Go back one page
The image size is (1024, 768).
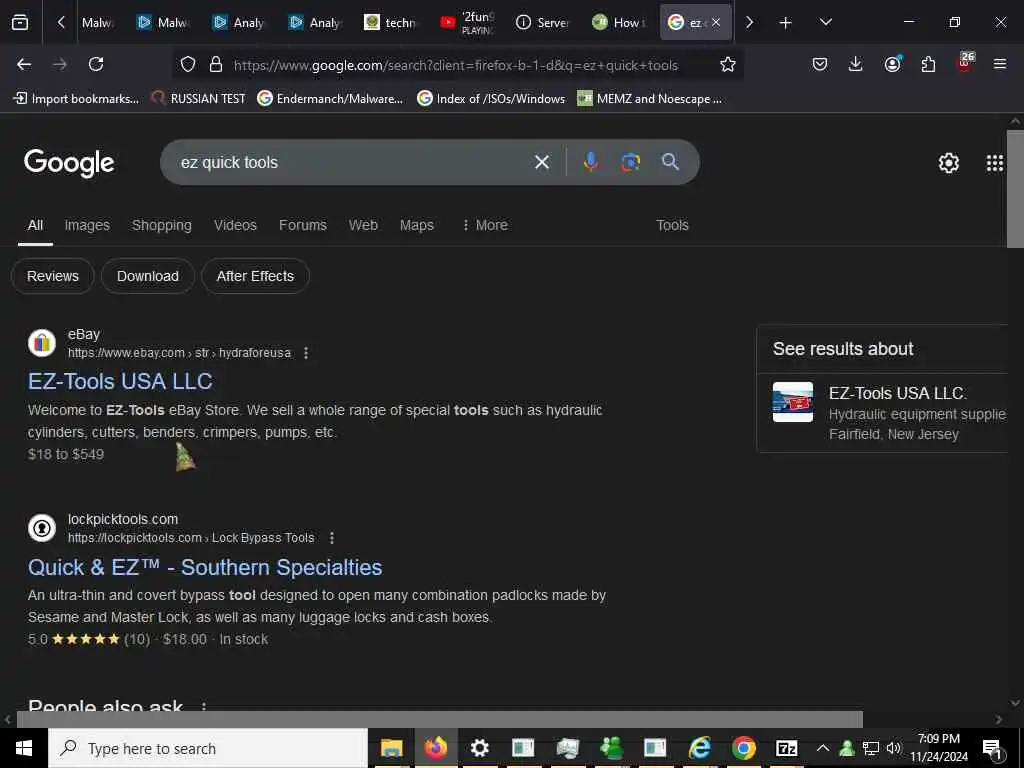point(24,64)
